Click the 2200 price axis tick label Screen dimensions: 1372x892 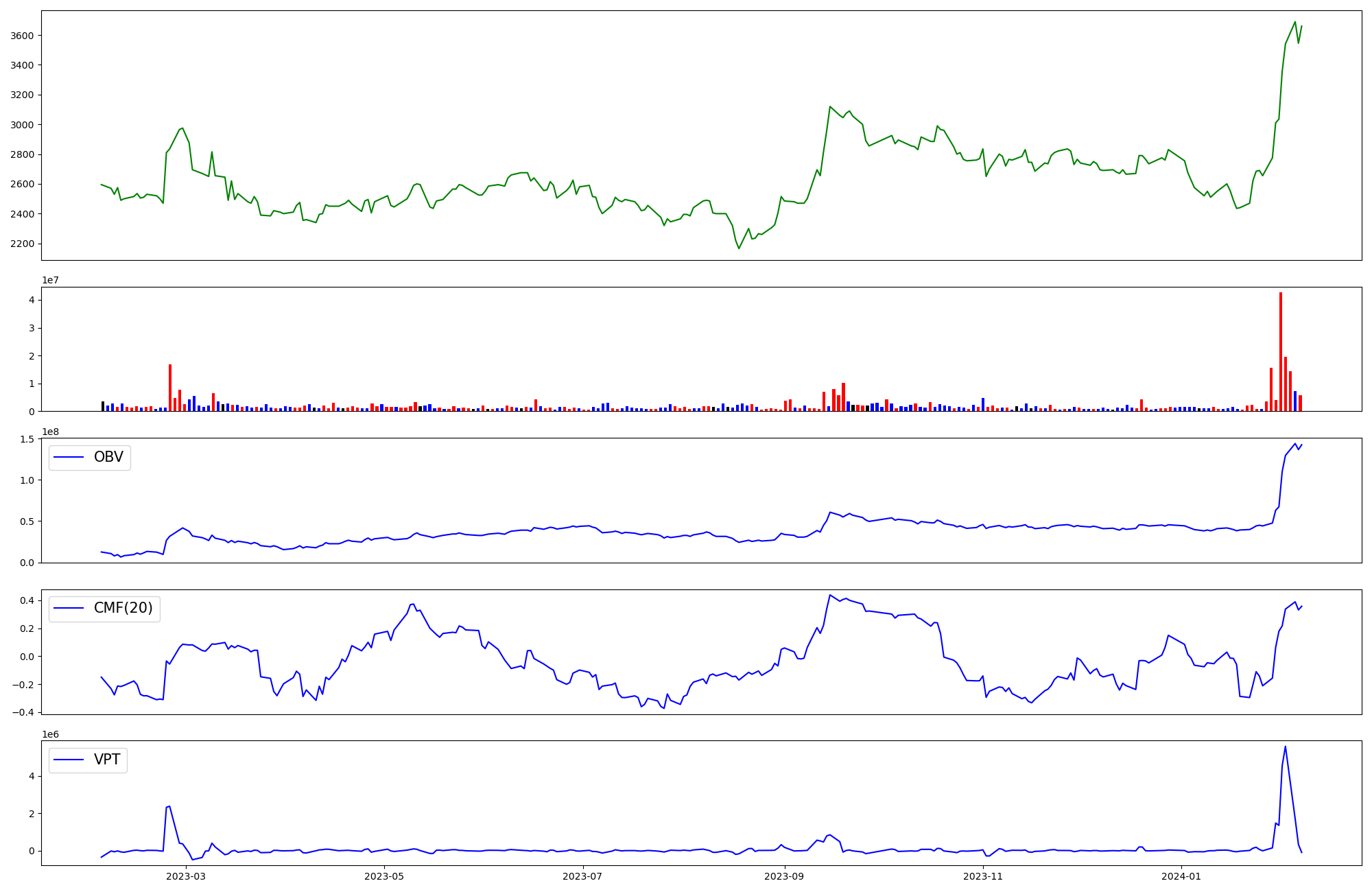[x=23, y=244]
